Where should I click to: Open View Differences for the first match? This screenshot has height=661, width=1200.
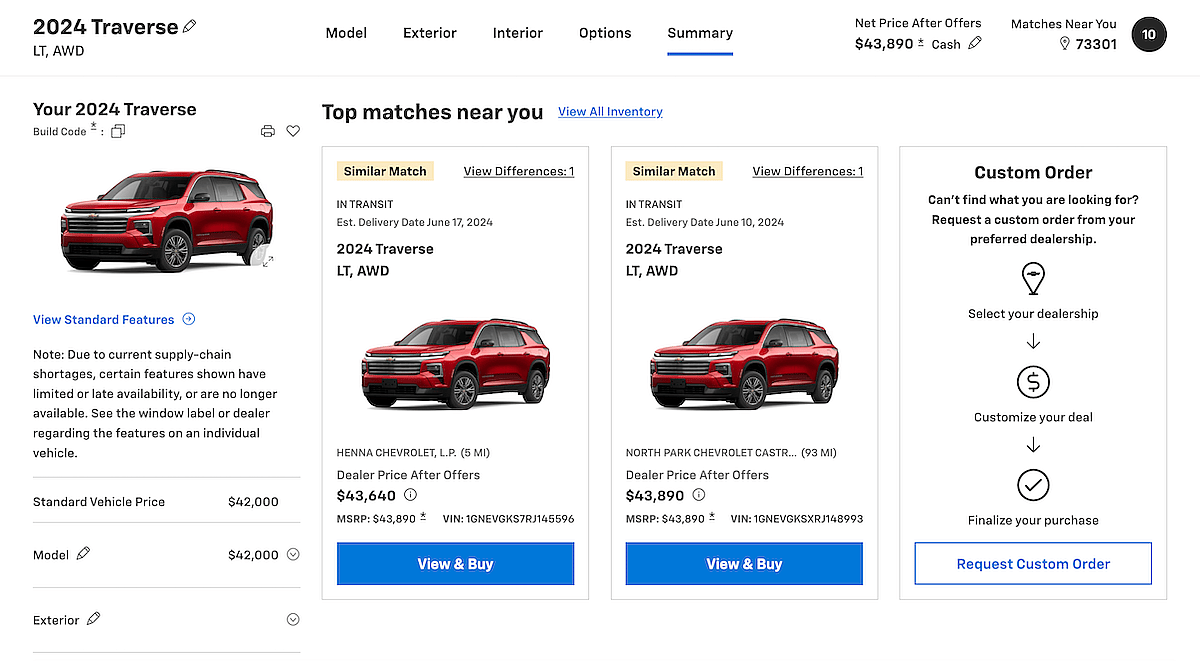tap(518, 171)
